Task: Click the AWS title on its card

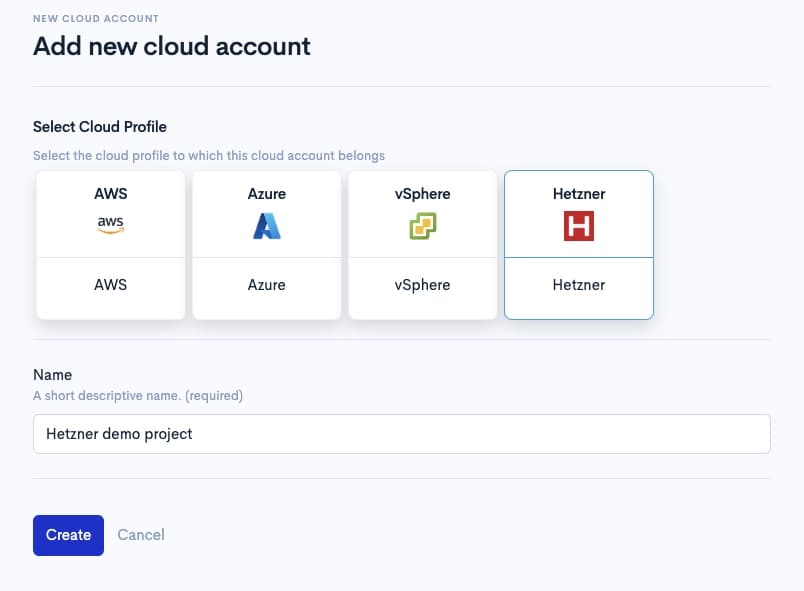Action: [110, 193]
